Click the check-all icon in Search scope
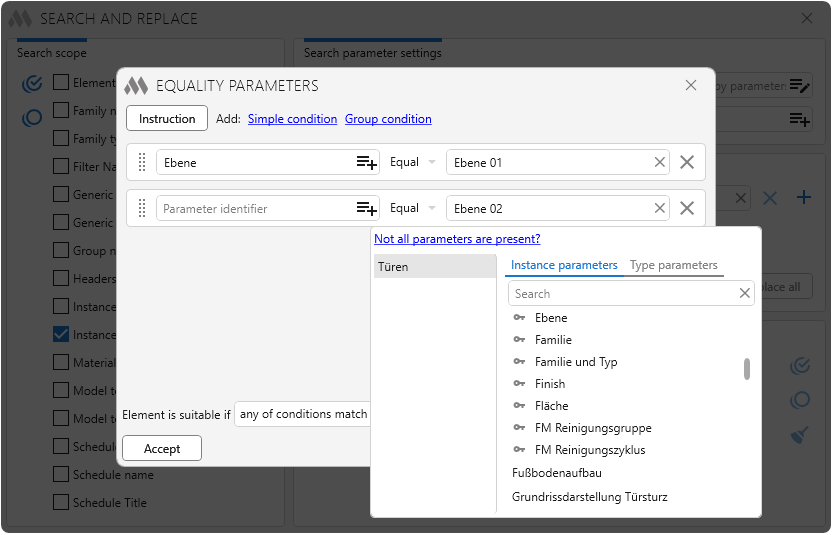833x535 pixels. coord(32,83)
